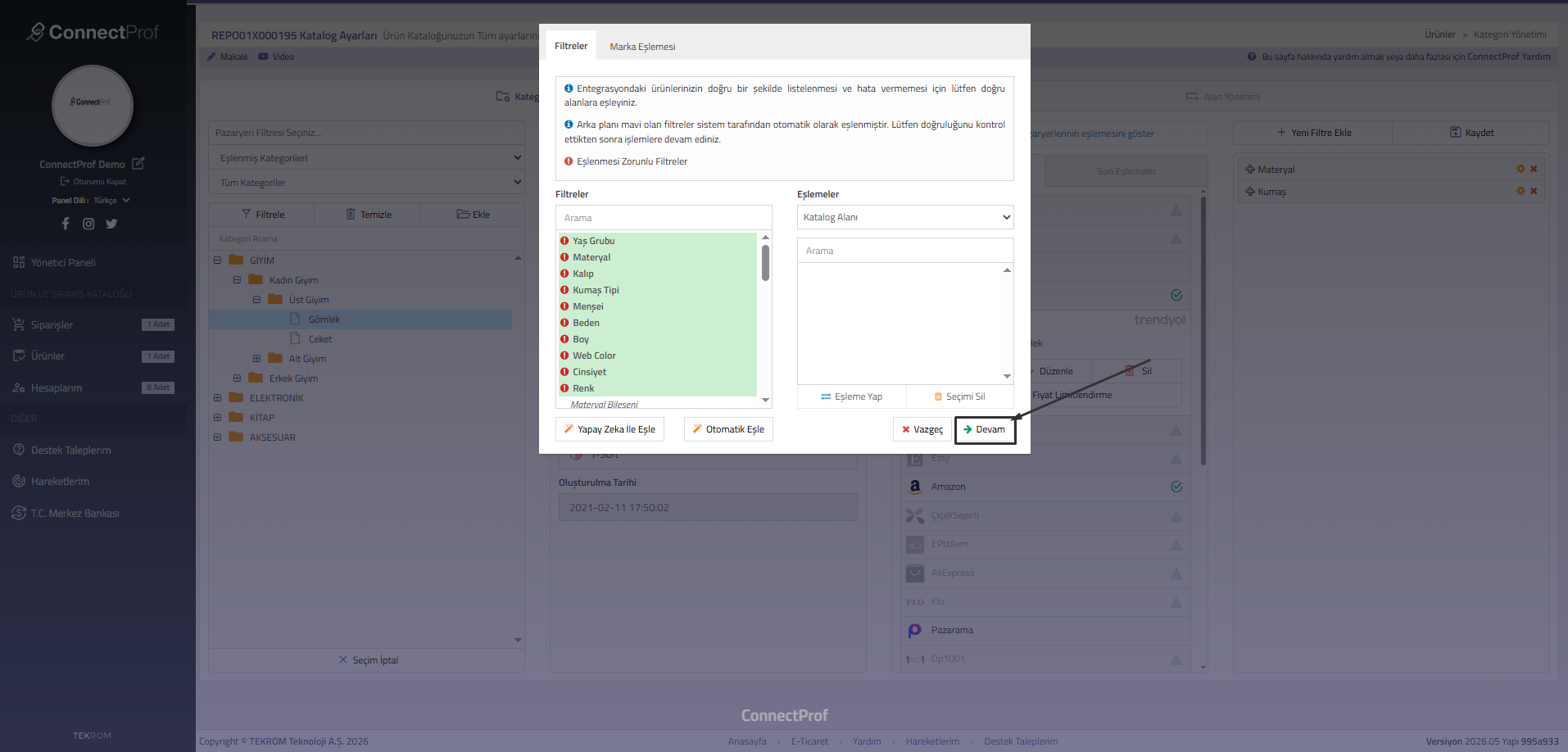Click Seçim İptal at bottom of tree

[x=368, y=660]
